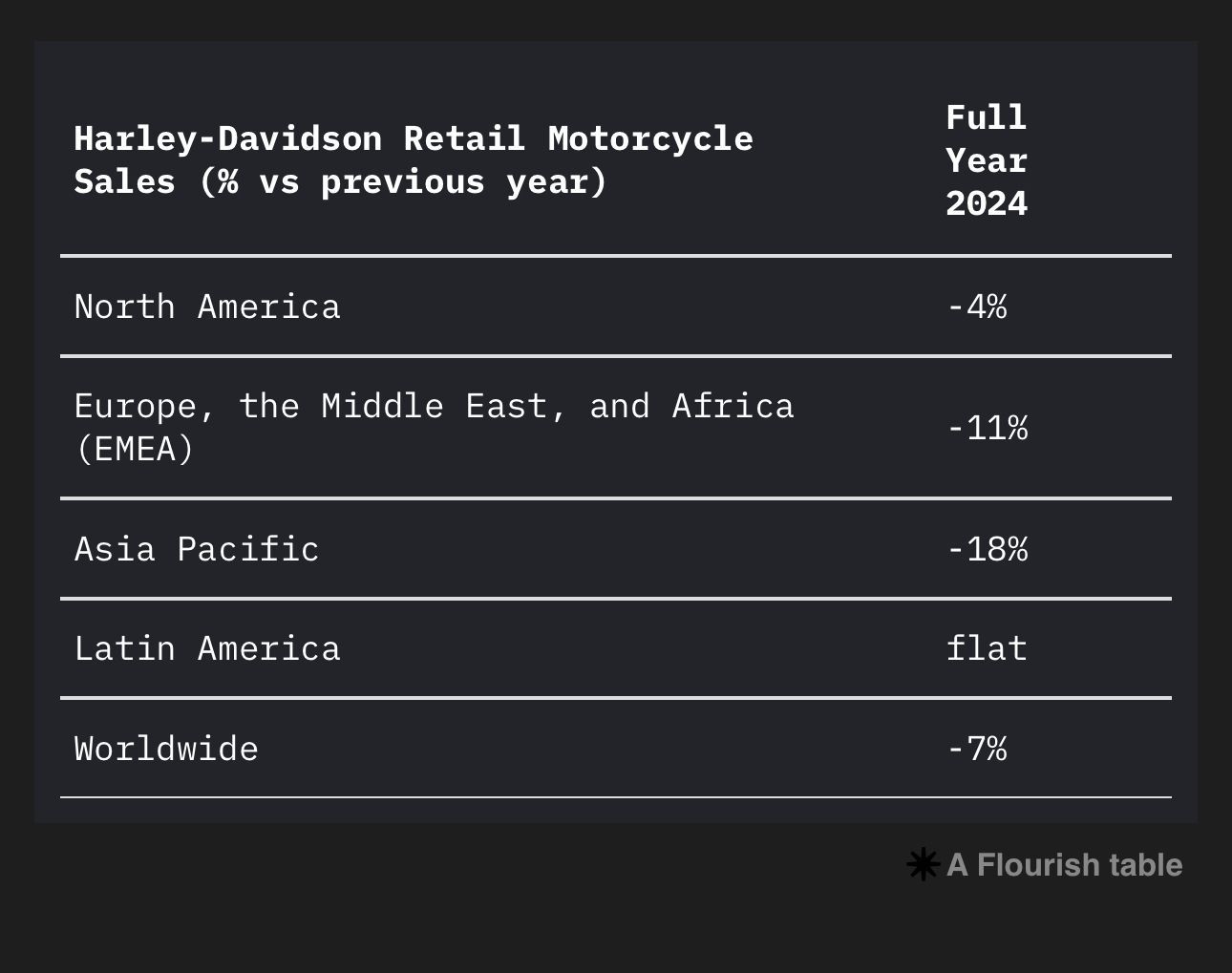Image resolution: width=1232 pixels, height=973 pixels.
Task: Click the -7% Worldwide value
Action: click(x=976, y=749)
